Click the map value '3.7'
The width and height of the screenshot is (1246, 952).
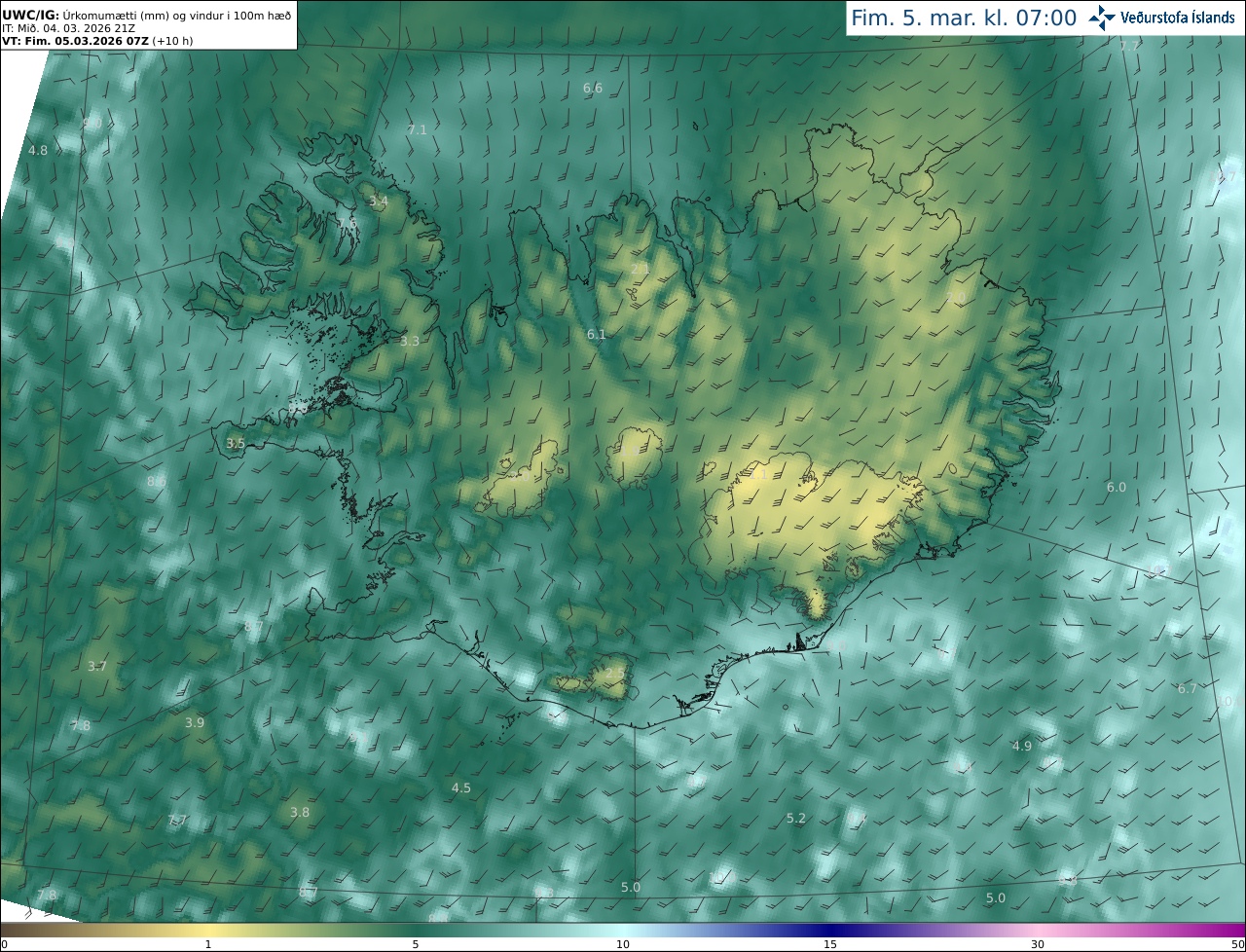point(97,667)
